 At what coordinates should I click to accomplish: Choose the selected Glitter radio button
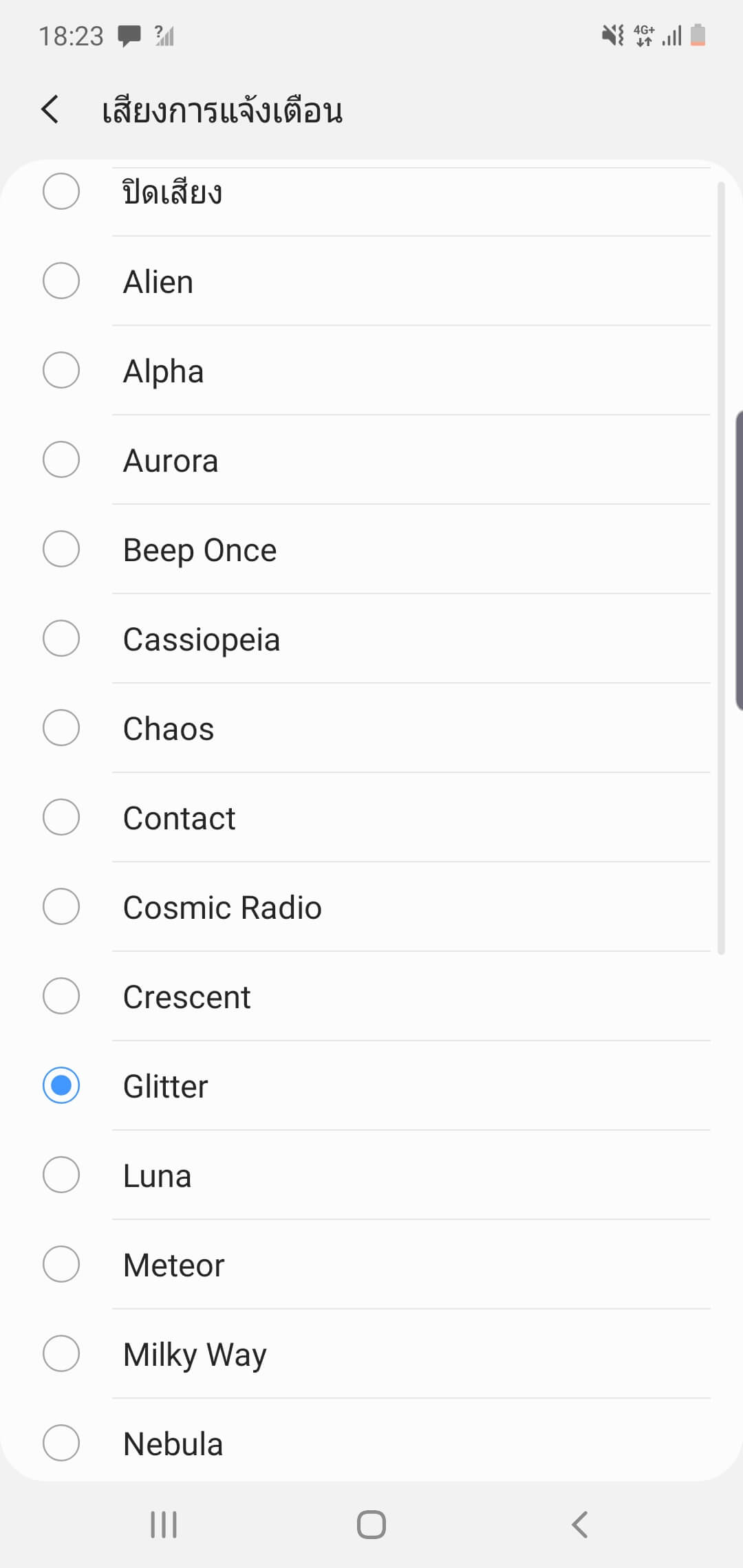point(61,1086)
